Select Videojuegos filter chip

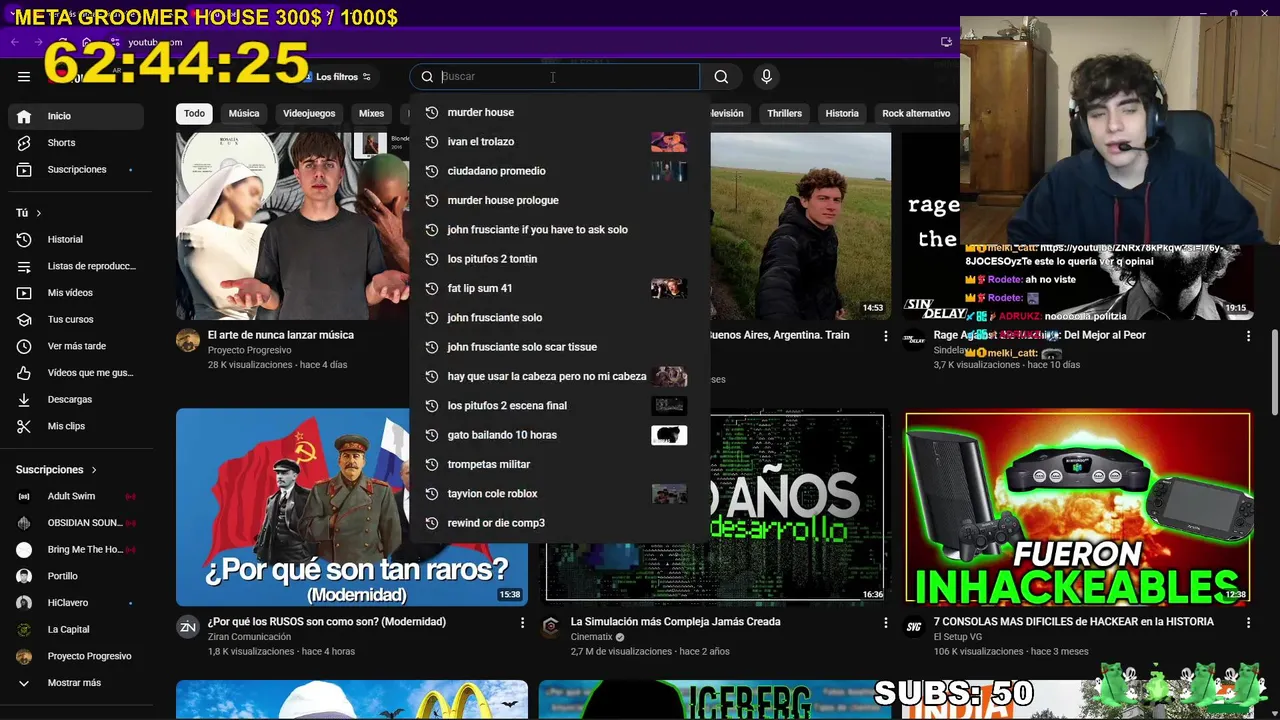click(x=309, y=114)
